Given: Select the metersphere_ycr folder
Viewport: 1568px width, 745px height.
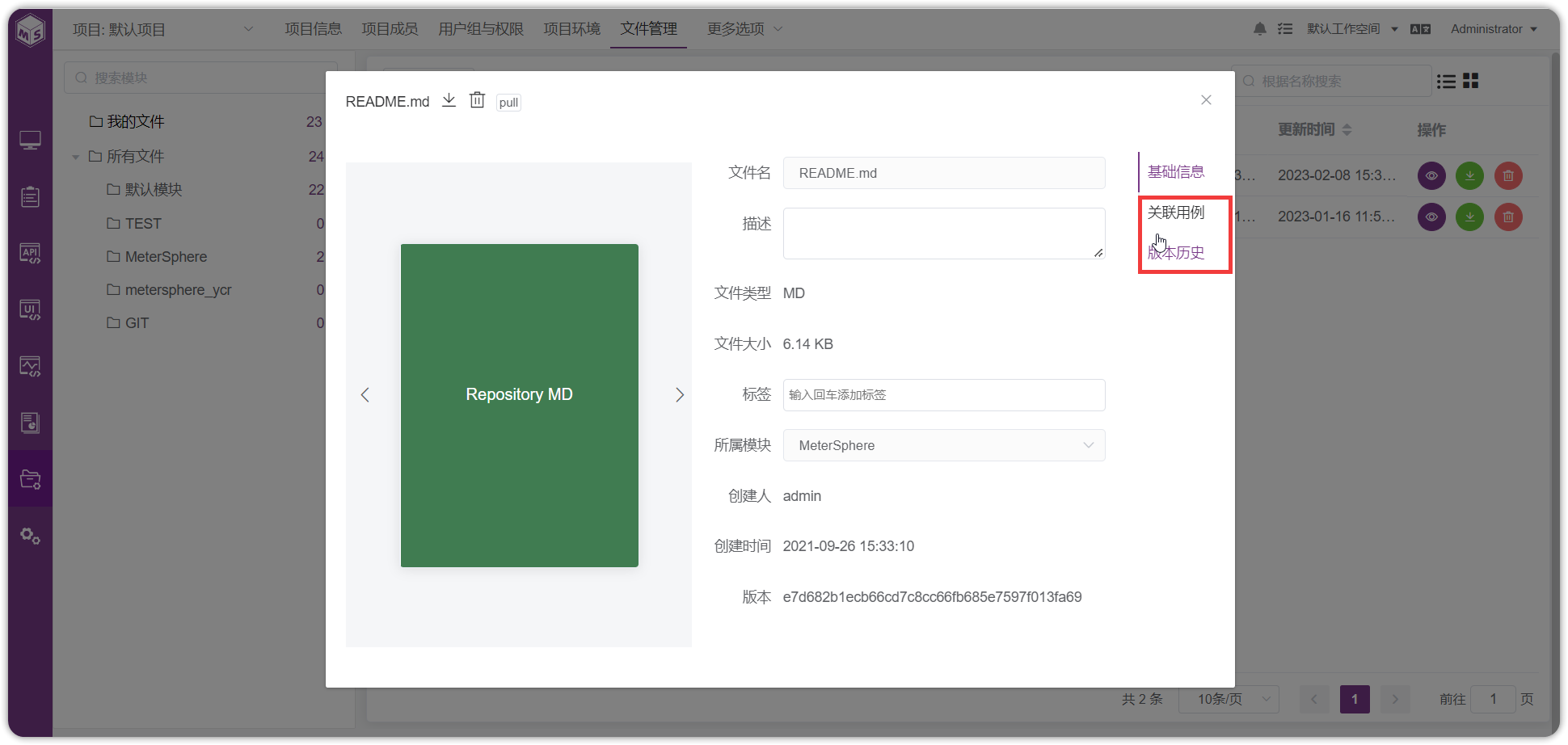Looking at the screenshot, I should [178, 290].
